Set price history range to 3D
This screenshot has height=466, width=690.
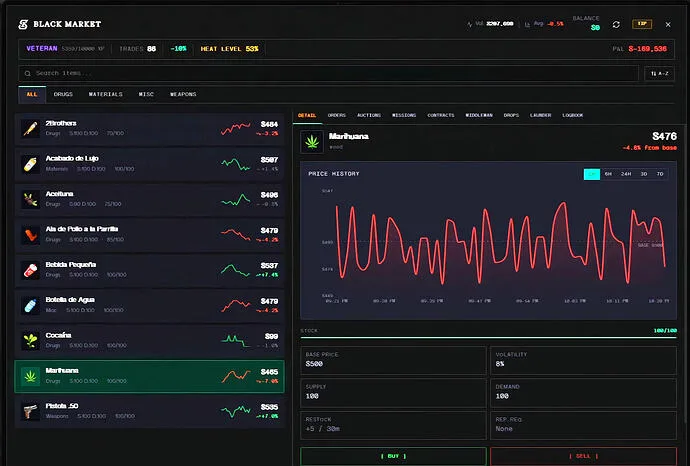click(644, 174)
